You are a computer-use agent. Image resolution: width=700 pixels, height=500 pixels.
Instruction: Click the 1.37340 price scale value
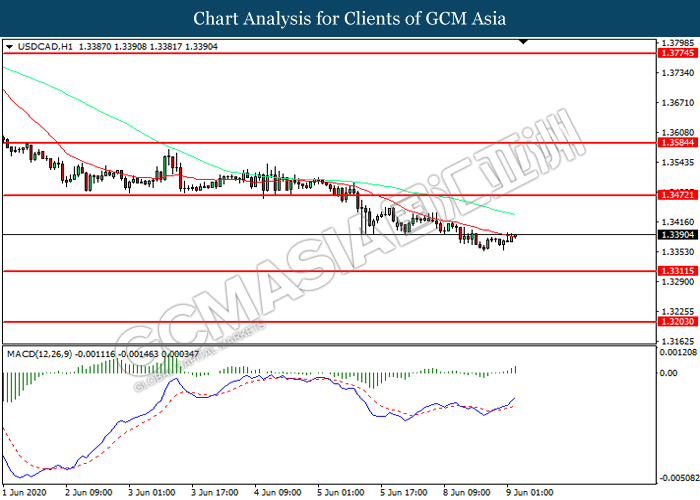coord(678,73)
